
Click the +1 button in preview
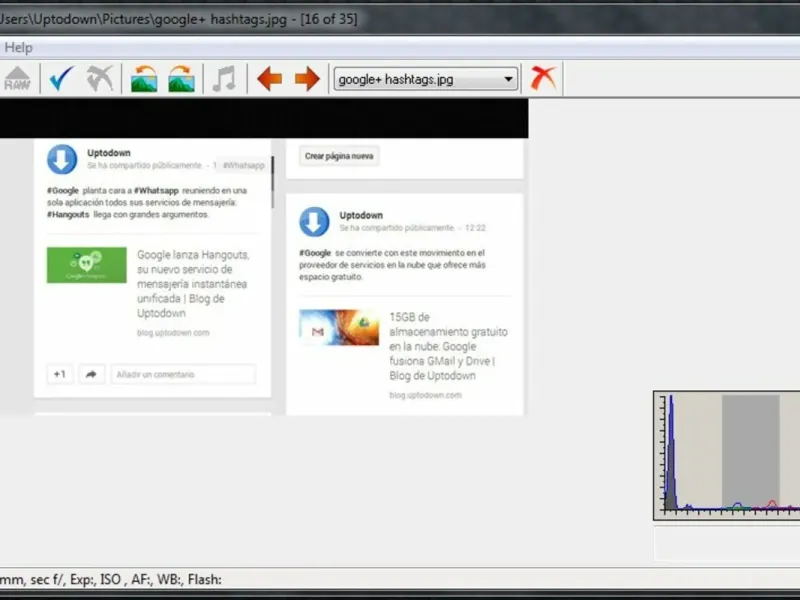[60, 374]
